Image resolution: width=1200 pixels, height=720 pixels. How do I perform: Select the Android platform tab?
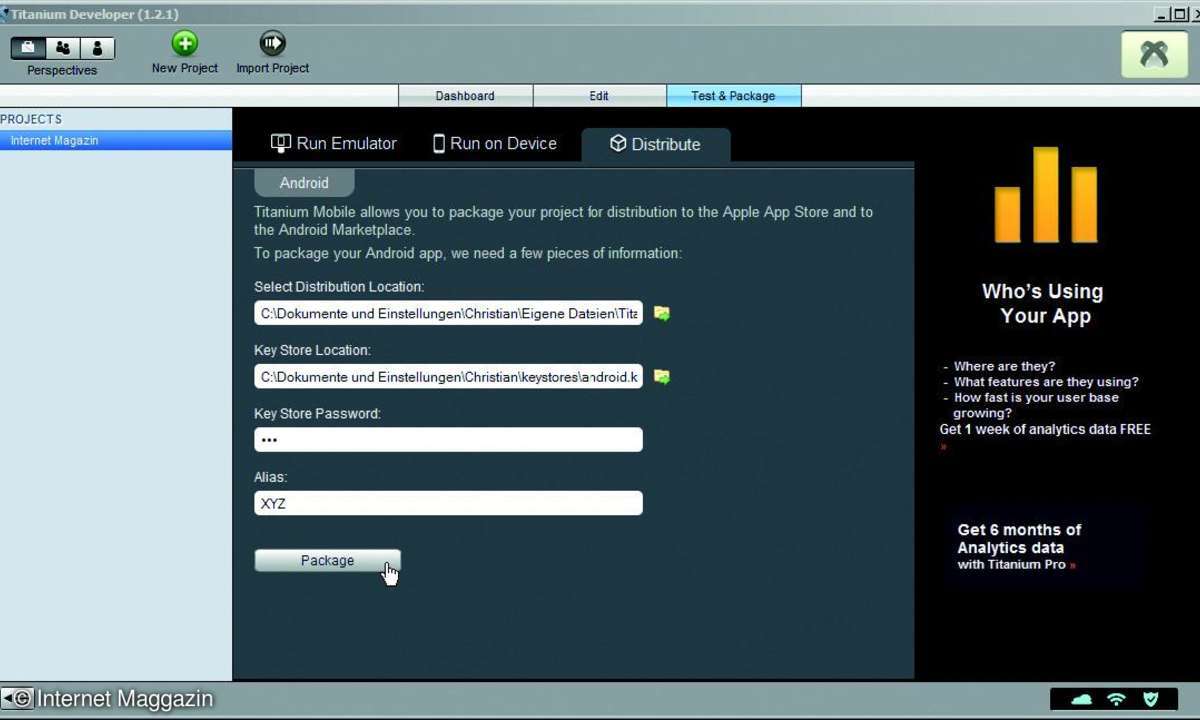point(304,183)
